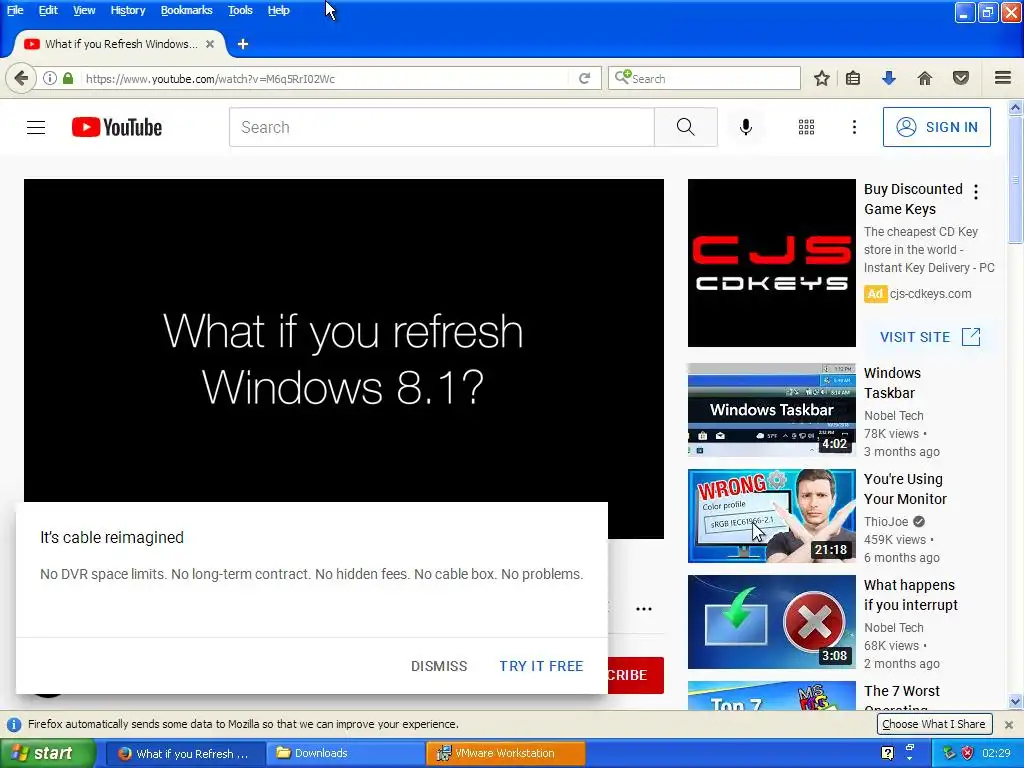Viewport: 1024px width, 768px height.
Task: Click the page scrollbar up arrow
Action: point(1016,106)
